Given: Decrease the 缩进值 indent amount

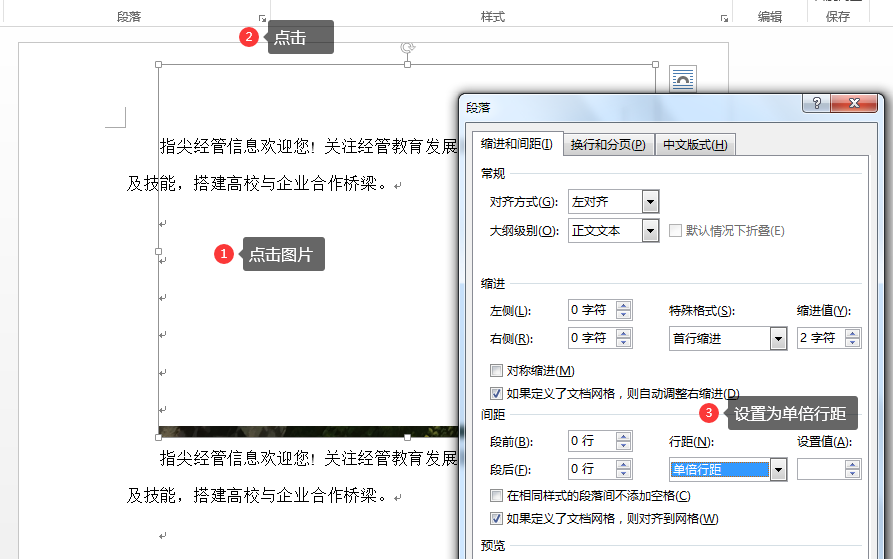Looking at the screenshot, I should pyautogui.click(x=853, y=343).
